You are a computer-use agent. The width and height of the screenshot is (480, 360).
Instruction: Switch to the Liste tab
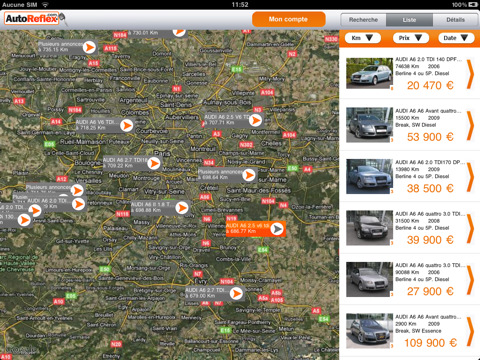point(409,20)
